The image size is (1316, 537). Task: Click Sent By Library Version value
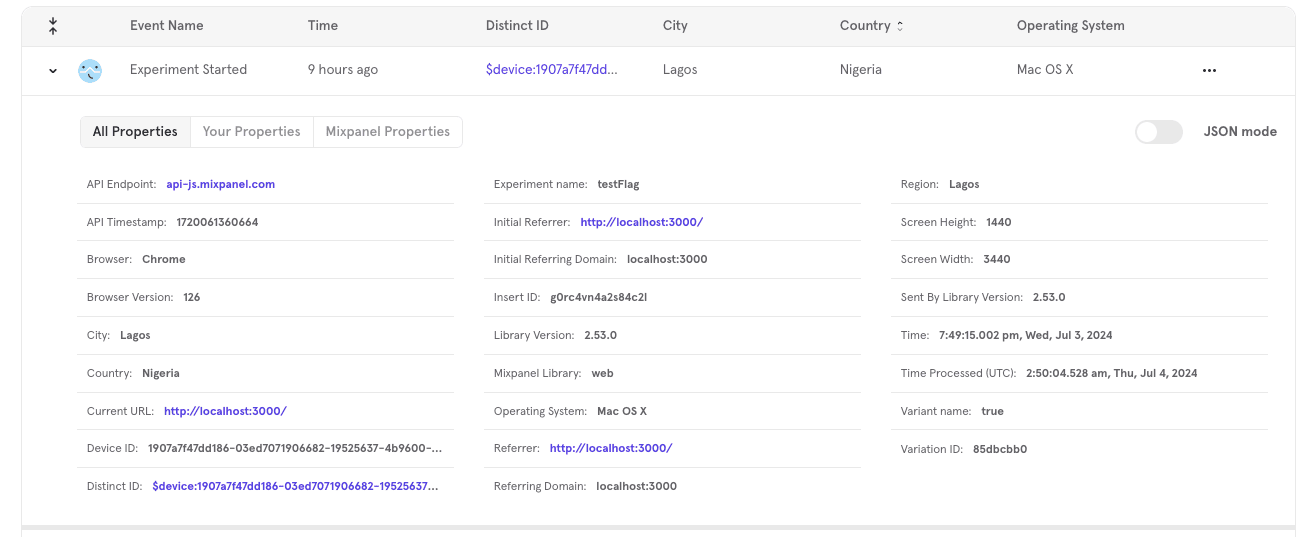pos(1049,297)
